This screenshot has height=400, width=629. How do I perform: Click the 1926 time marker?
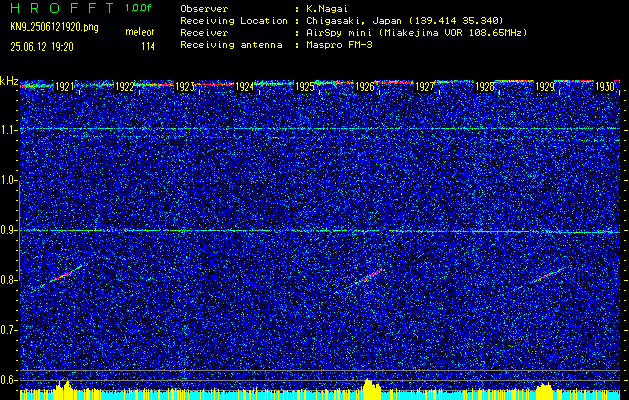[x=364, y=87]
